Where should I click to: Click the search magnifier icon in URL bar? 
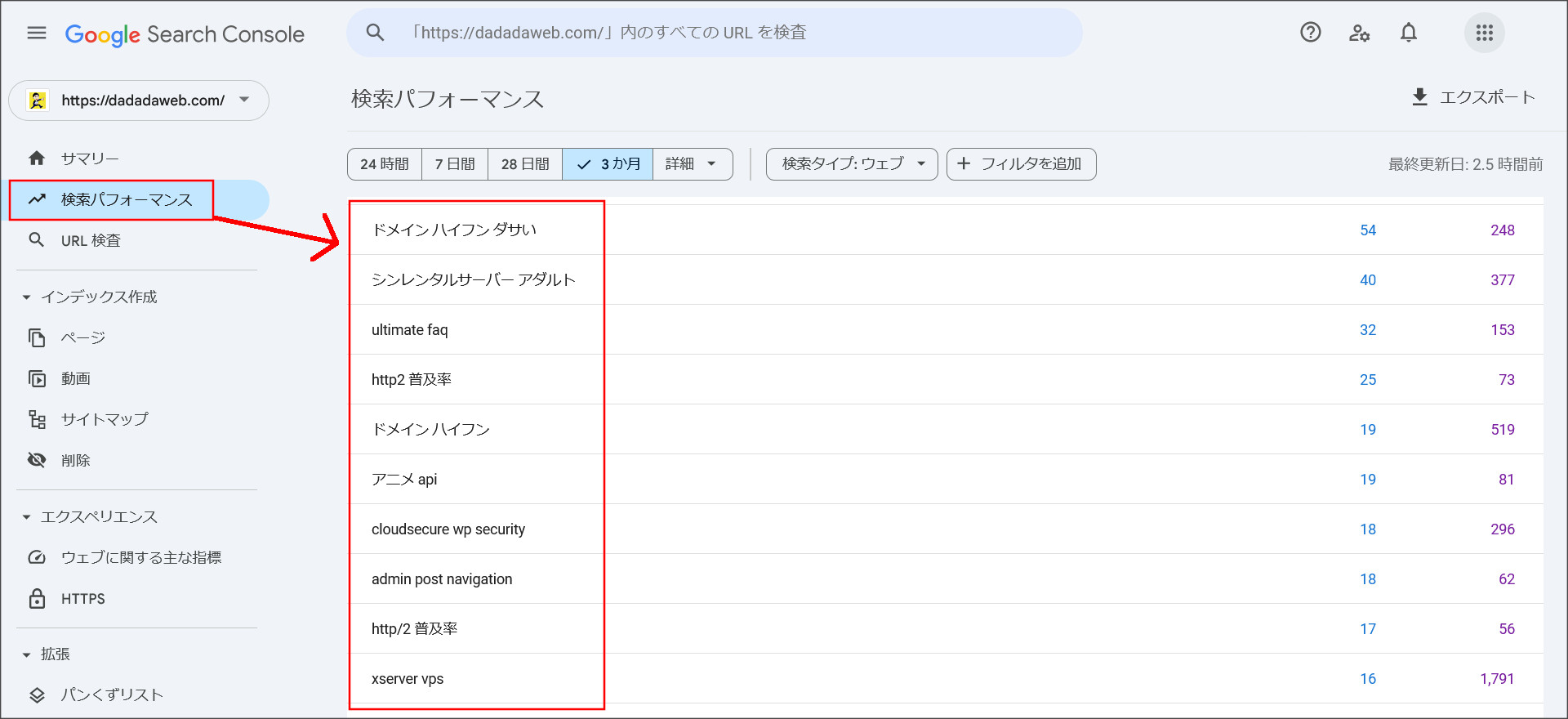pos(375,33)
